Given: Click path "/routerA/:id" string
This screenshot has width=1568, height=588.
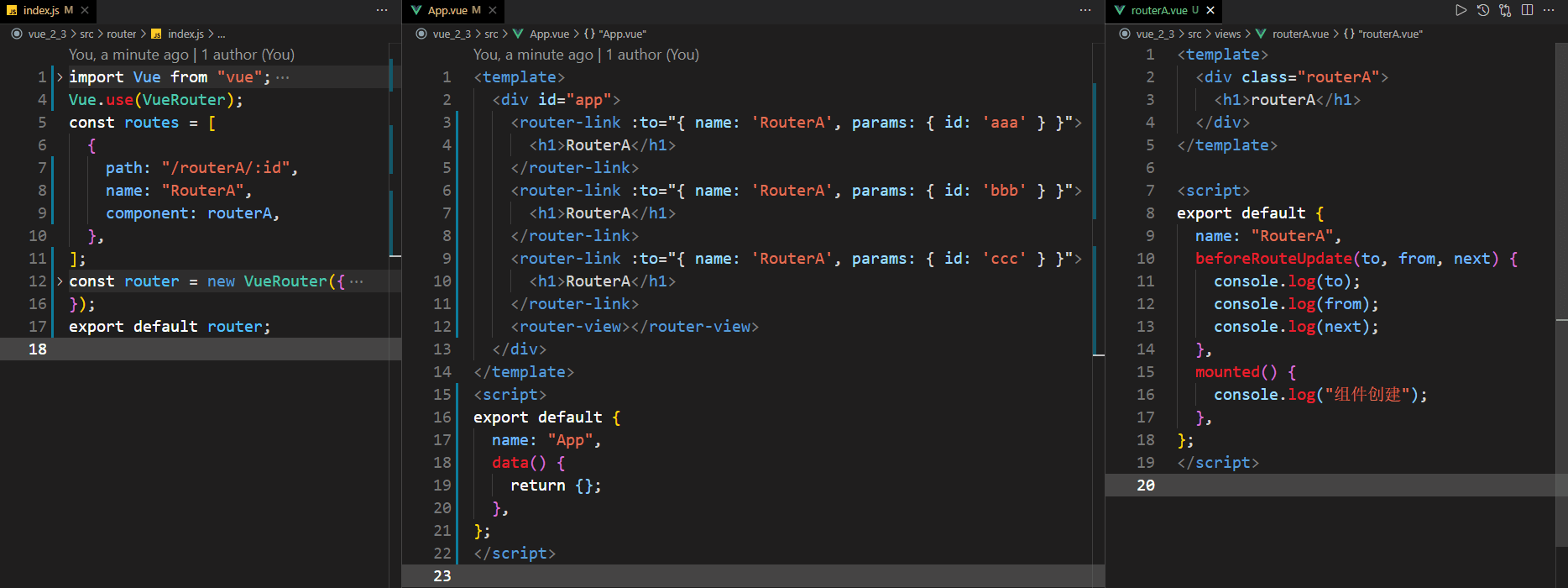Looking at the screenshot, I should 227,168.
